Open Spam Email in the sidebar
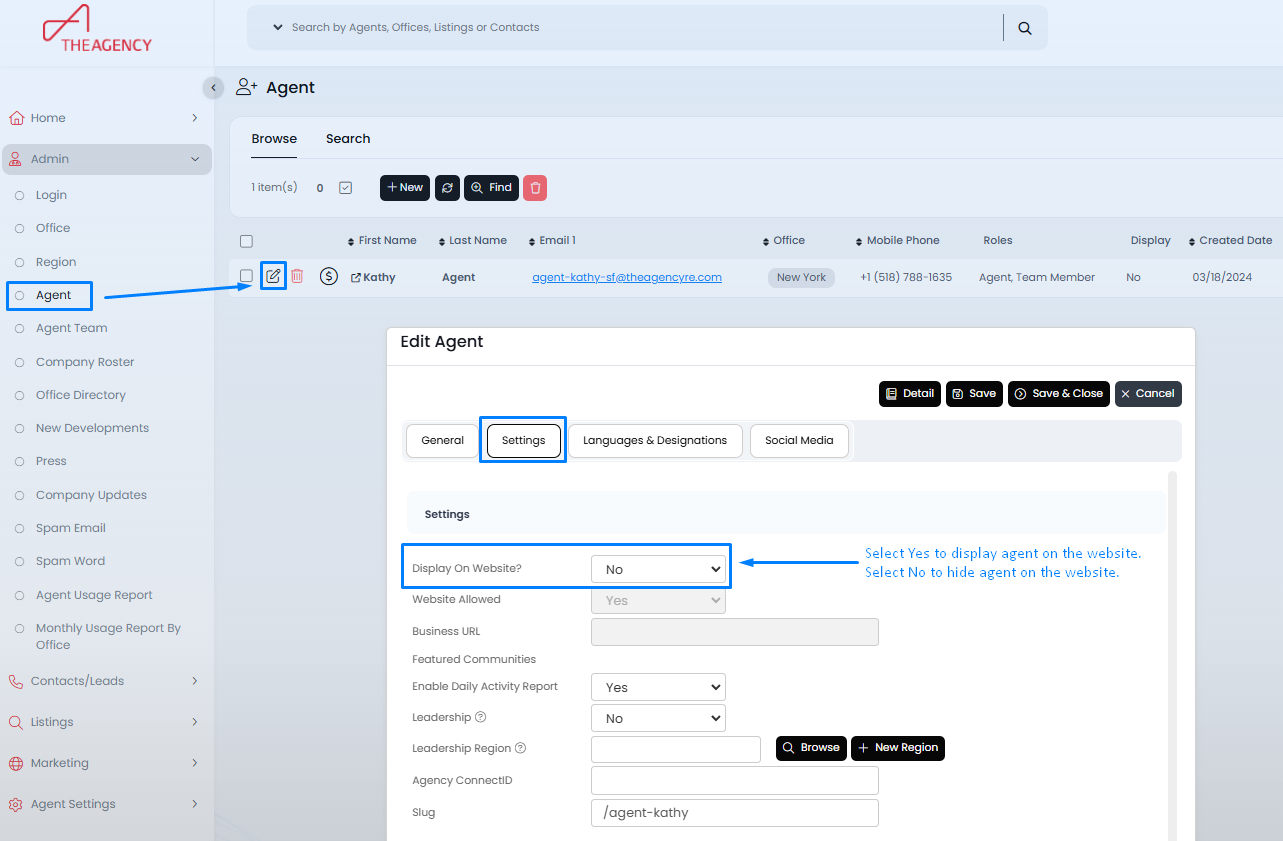Image resolution: width=1283 pixels, height=841 pixels. [71, 528]
